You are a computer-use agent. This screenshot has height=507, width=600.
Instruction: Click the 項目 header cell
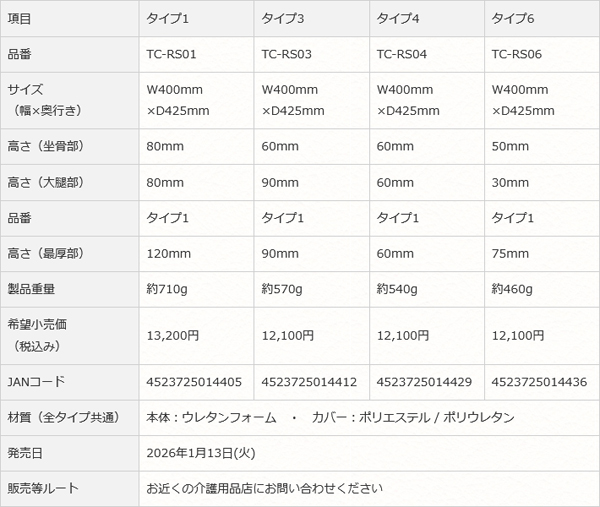coord(19,18)
